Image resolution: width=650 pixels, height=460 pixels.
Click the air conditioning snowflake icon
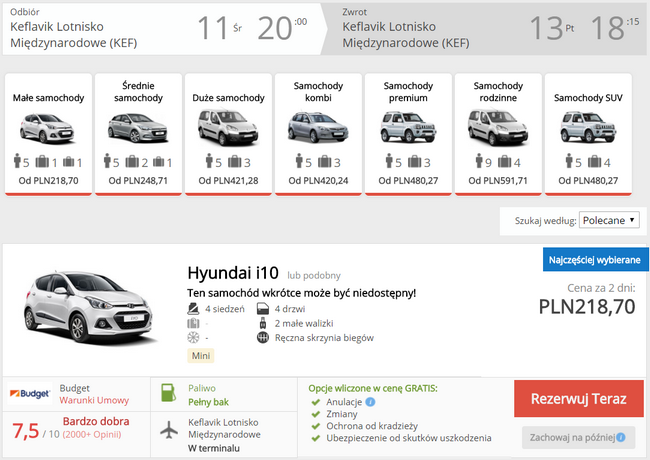coord(193,338)
